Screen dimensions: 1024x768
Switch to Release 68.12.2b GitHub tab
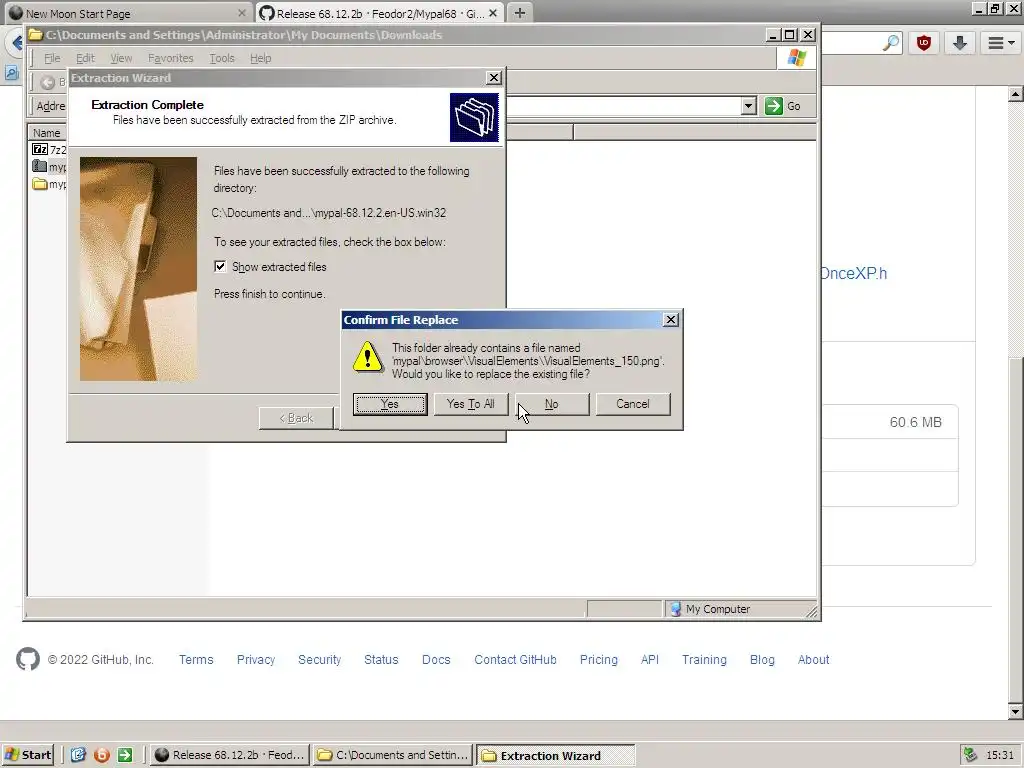(379, 13)
